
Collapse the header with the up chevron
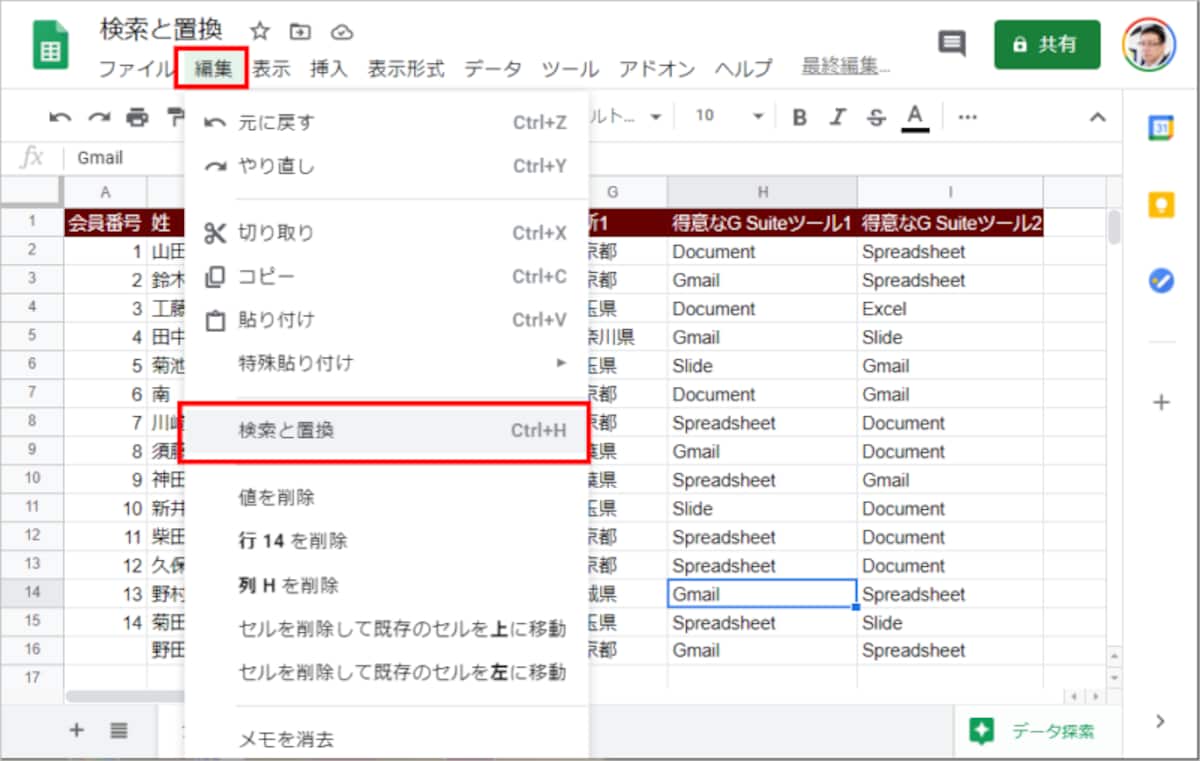pos(1098,117)
